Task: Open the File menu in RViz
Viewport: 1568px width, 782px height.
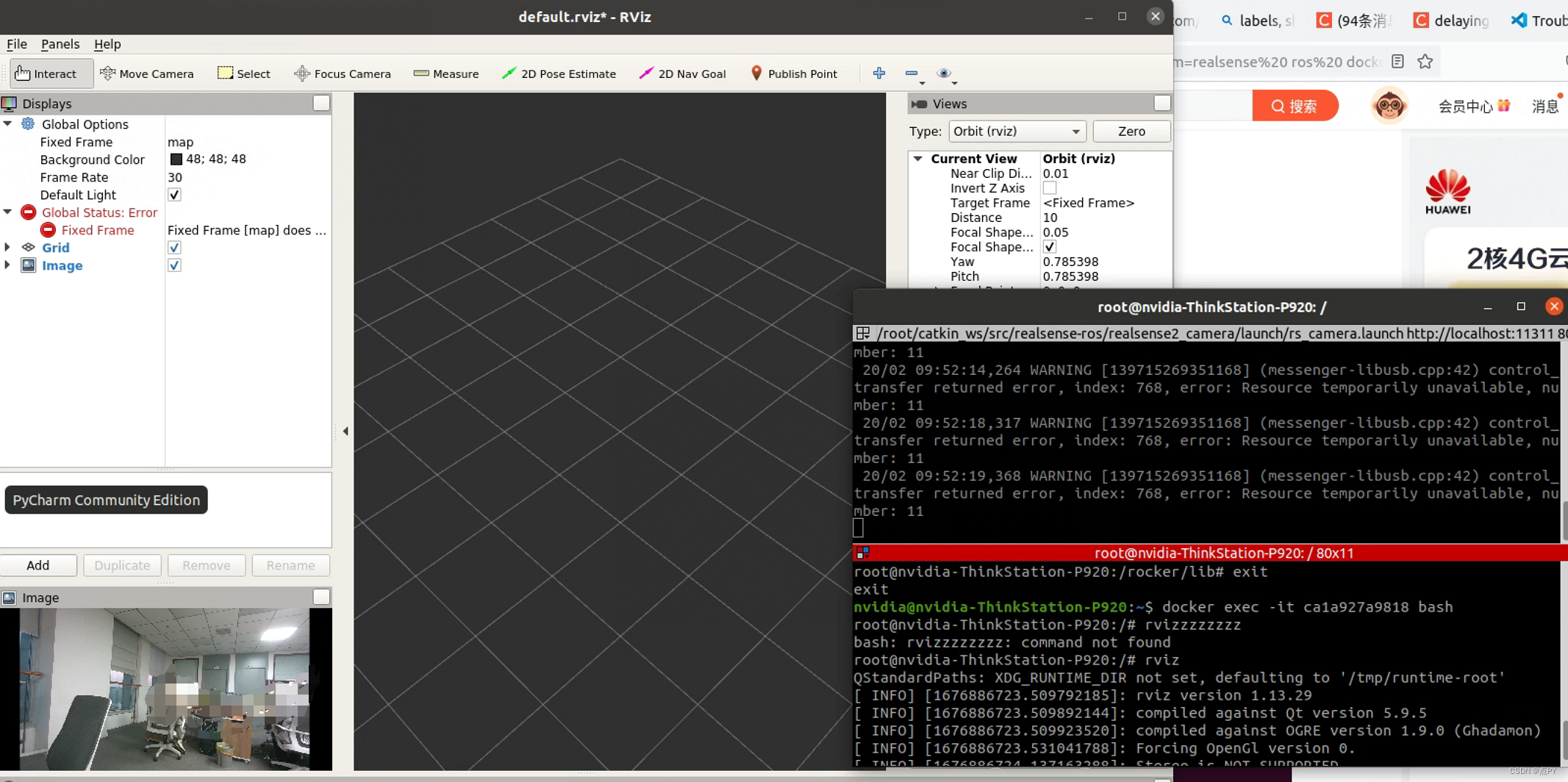Action: coord(17,44)
